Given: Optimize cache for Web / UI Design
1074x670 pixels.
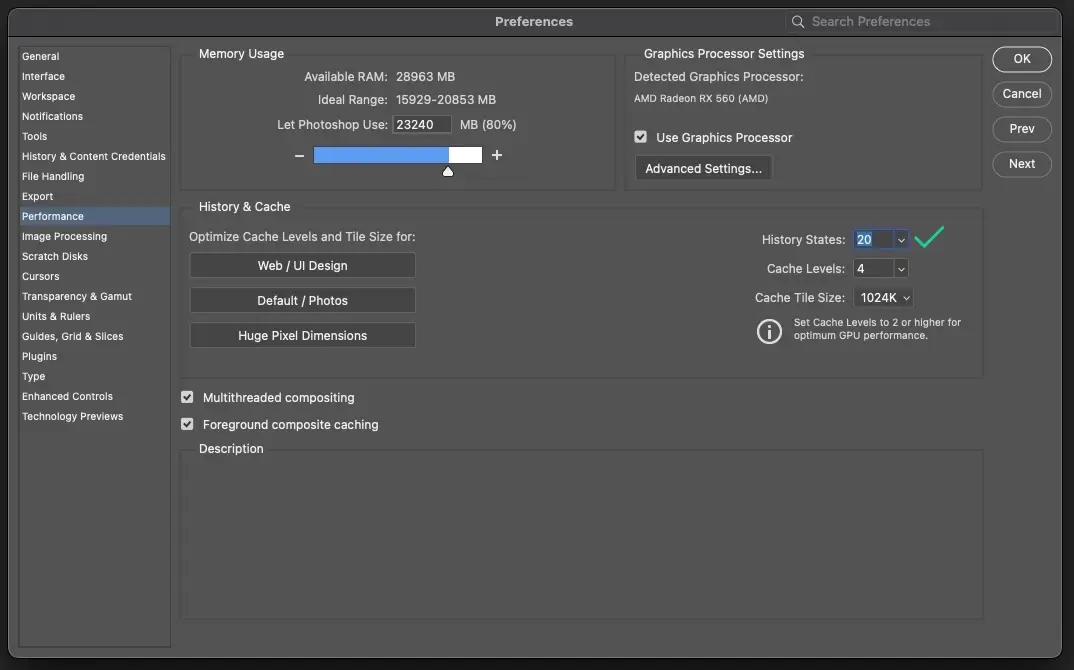Looking at the screenshot, I should pos(302,266).
